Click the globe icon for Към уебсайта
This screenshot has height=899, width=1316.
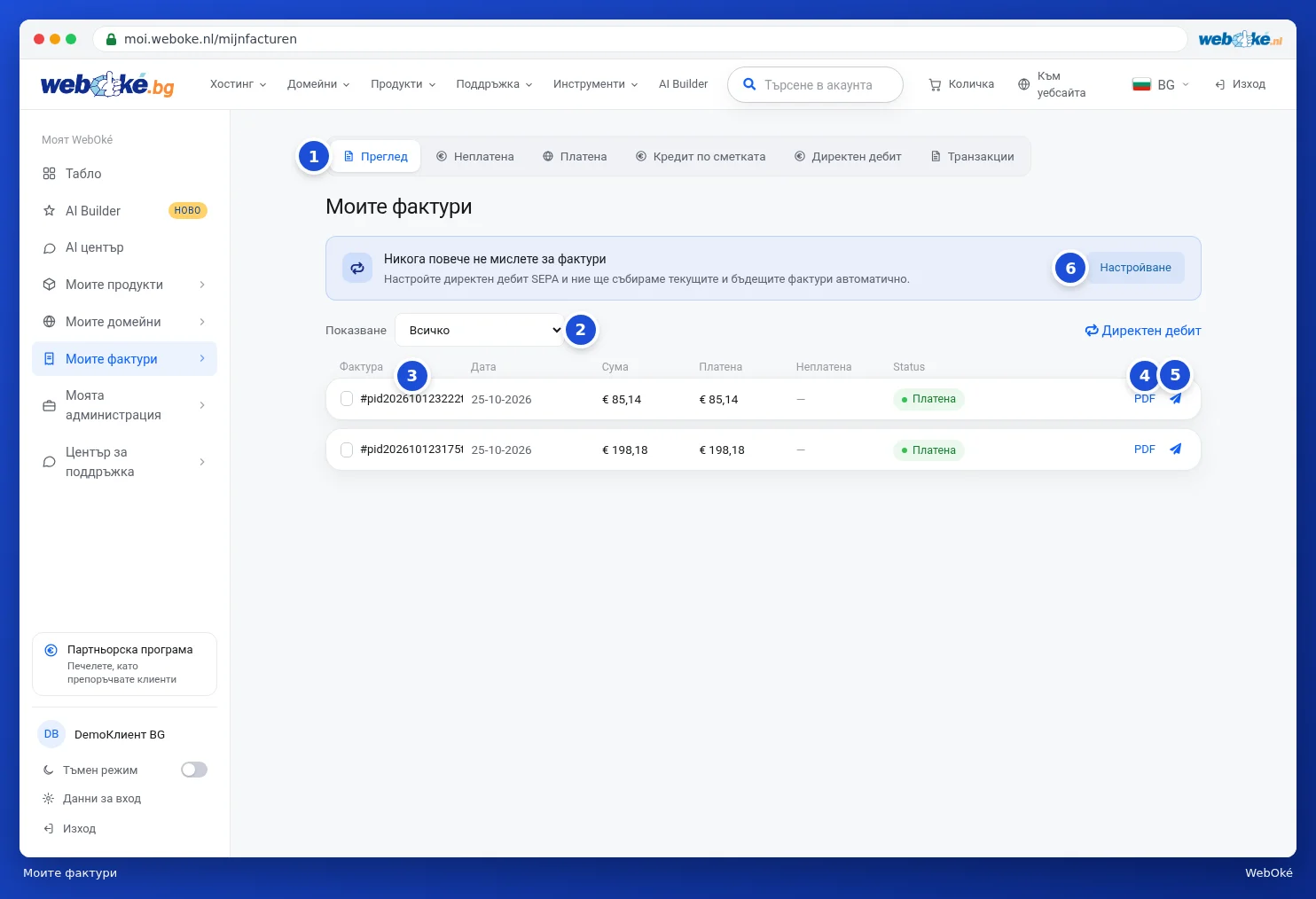click(x=1024, y=84)
